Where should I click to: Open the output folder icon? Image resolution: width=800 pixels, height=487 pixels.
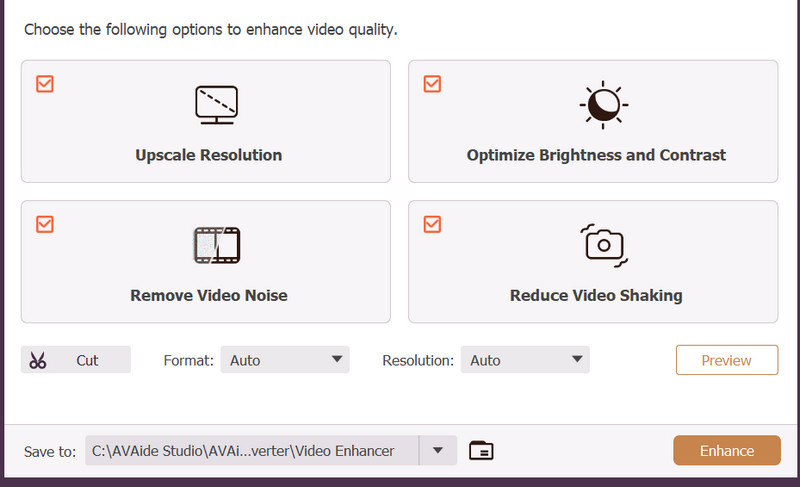(481, 450)
